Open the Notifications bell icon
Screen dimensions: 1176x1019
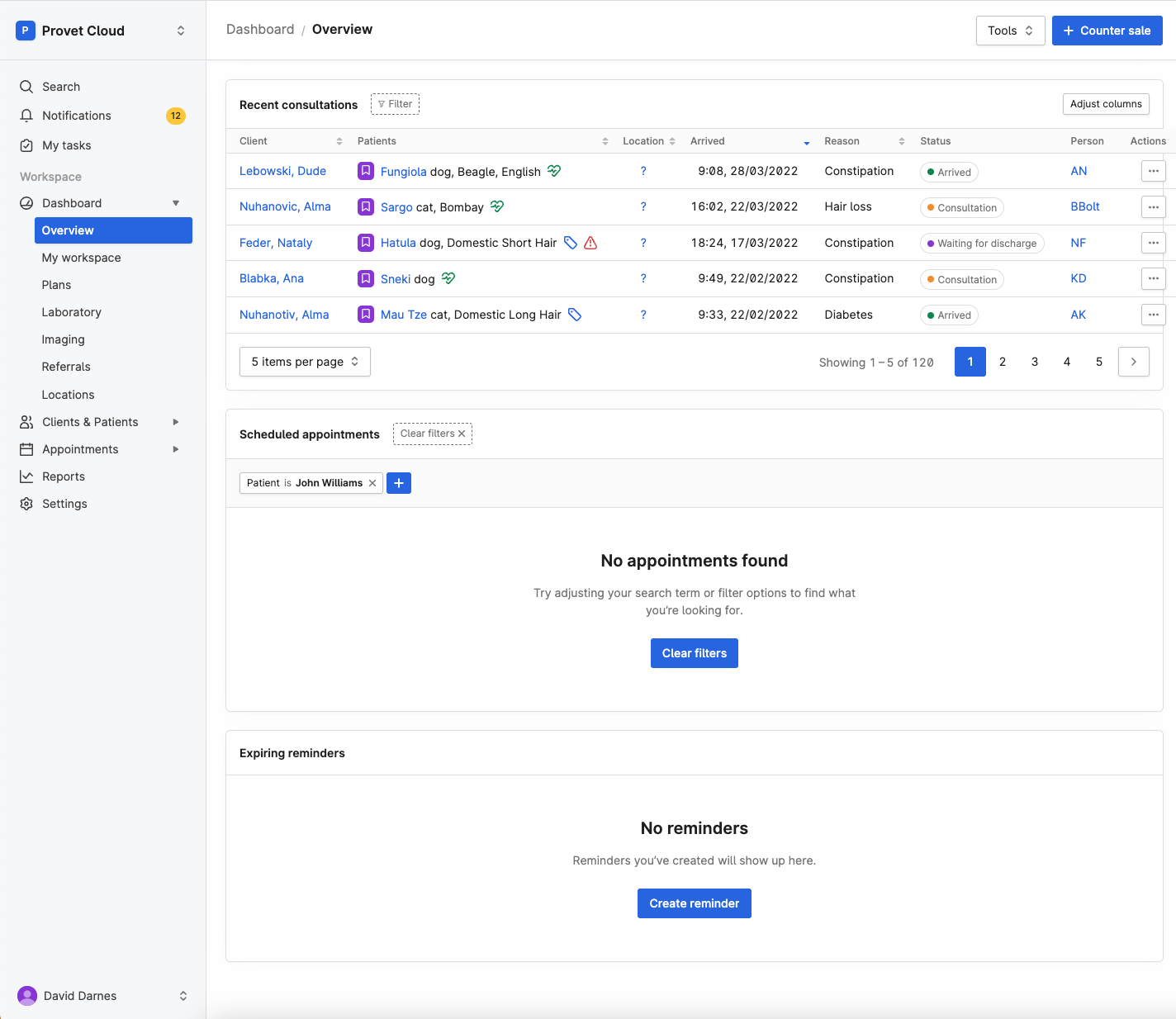click(x=26, y=116)
